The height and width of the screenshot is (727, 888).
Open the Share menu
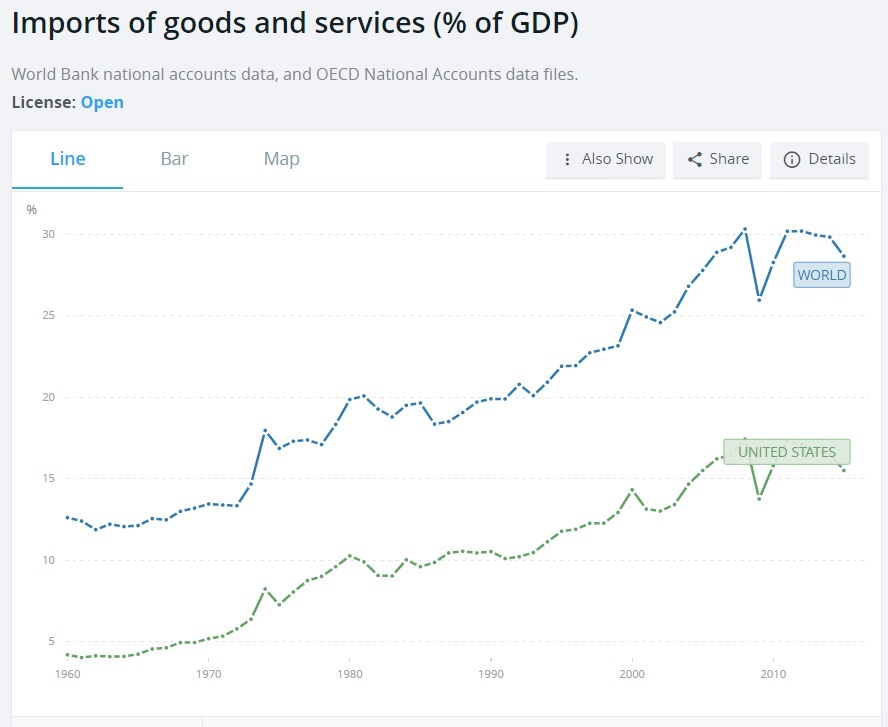[717, 159]
